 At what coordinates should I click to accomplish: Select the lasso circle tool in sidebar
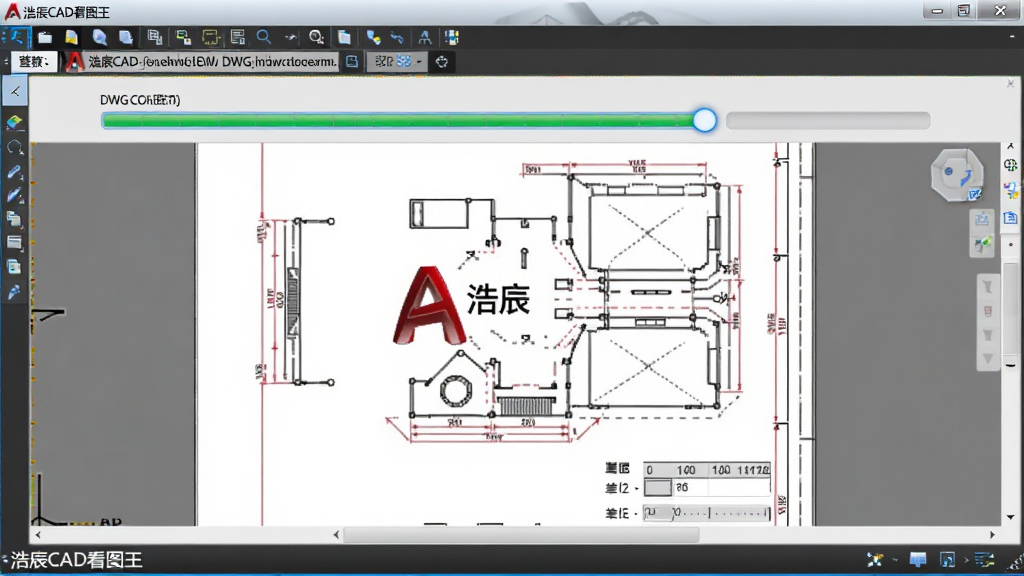click(14, 148)
